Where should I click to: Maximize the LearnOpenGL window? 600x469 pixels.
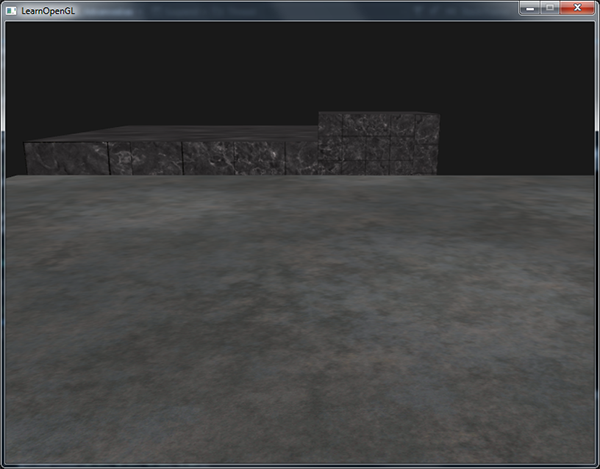(x=550, y=9)
